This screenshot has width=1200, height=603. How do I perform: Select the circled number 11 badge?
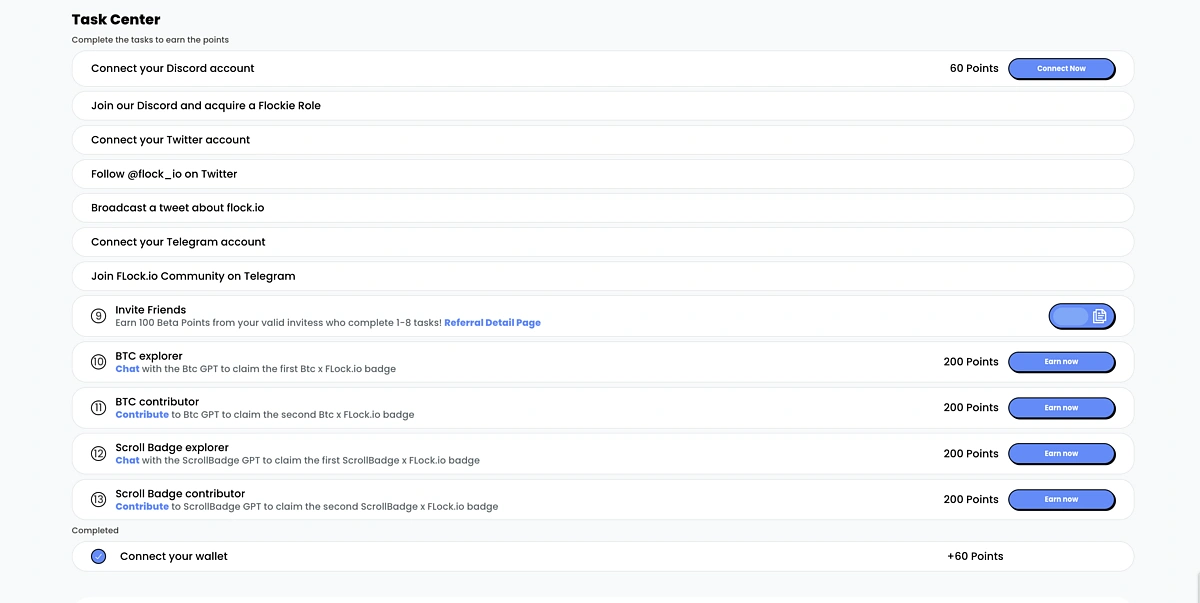click(98, 408)
